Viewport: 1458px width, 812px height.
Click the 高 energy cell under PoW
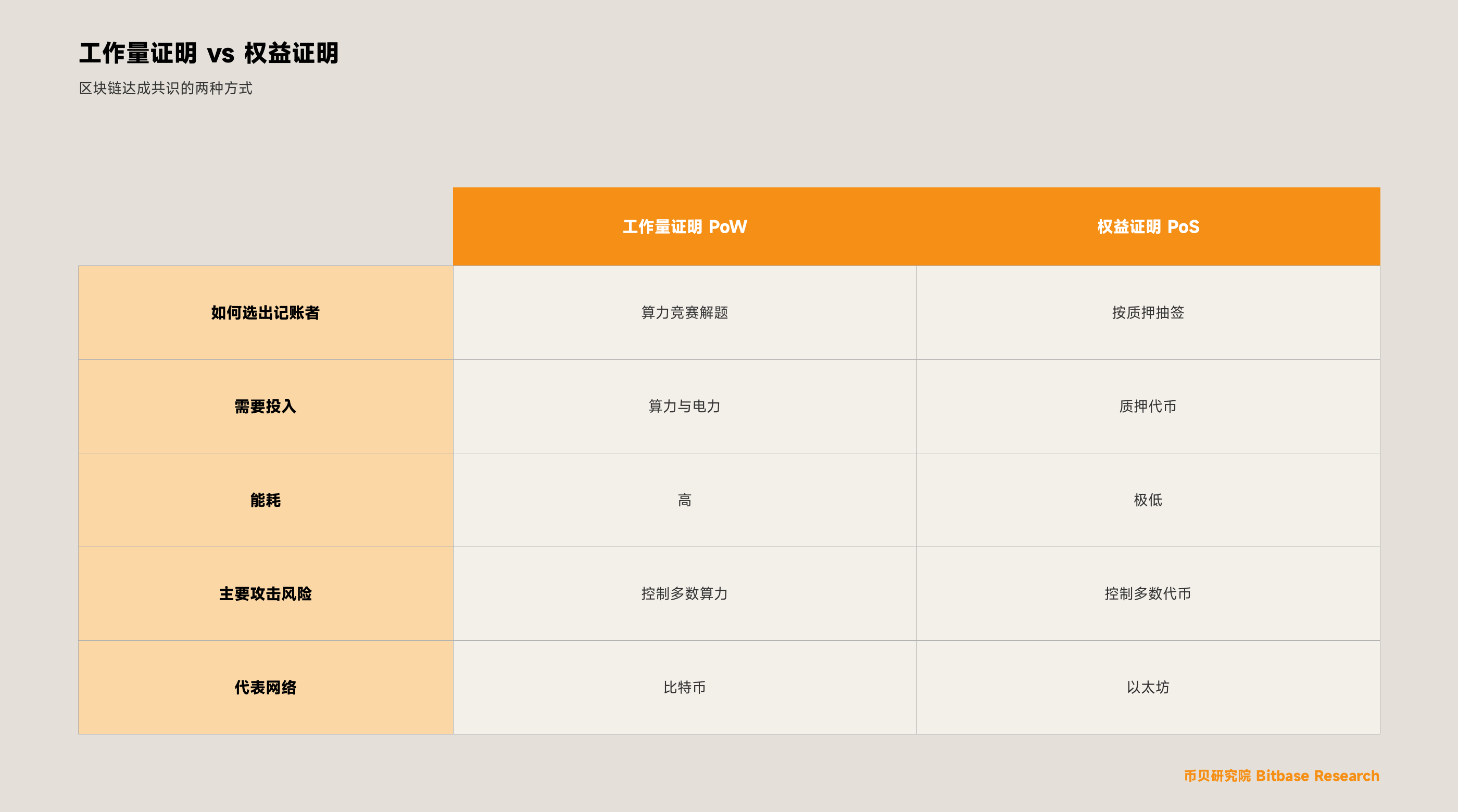click(x=684, y=500)
